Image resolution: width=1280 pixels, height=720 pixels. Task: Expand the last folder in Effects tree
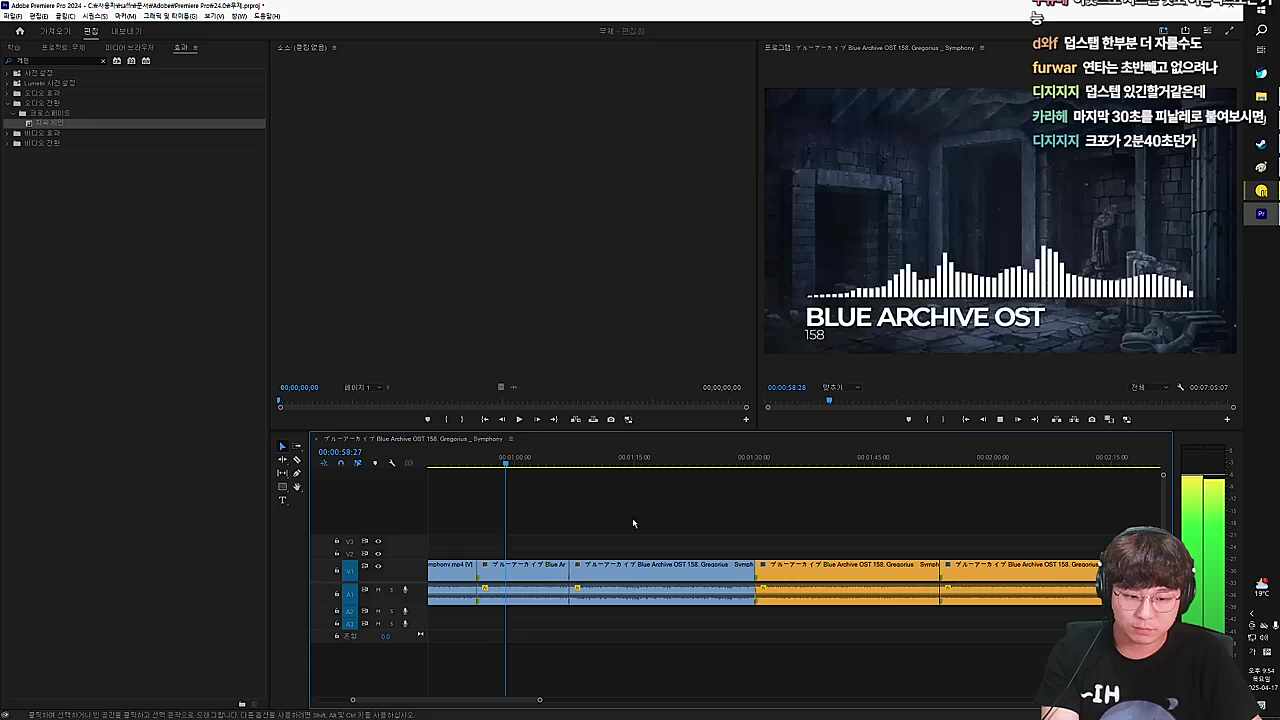pyautogui.click(x=8, y=143)
